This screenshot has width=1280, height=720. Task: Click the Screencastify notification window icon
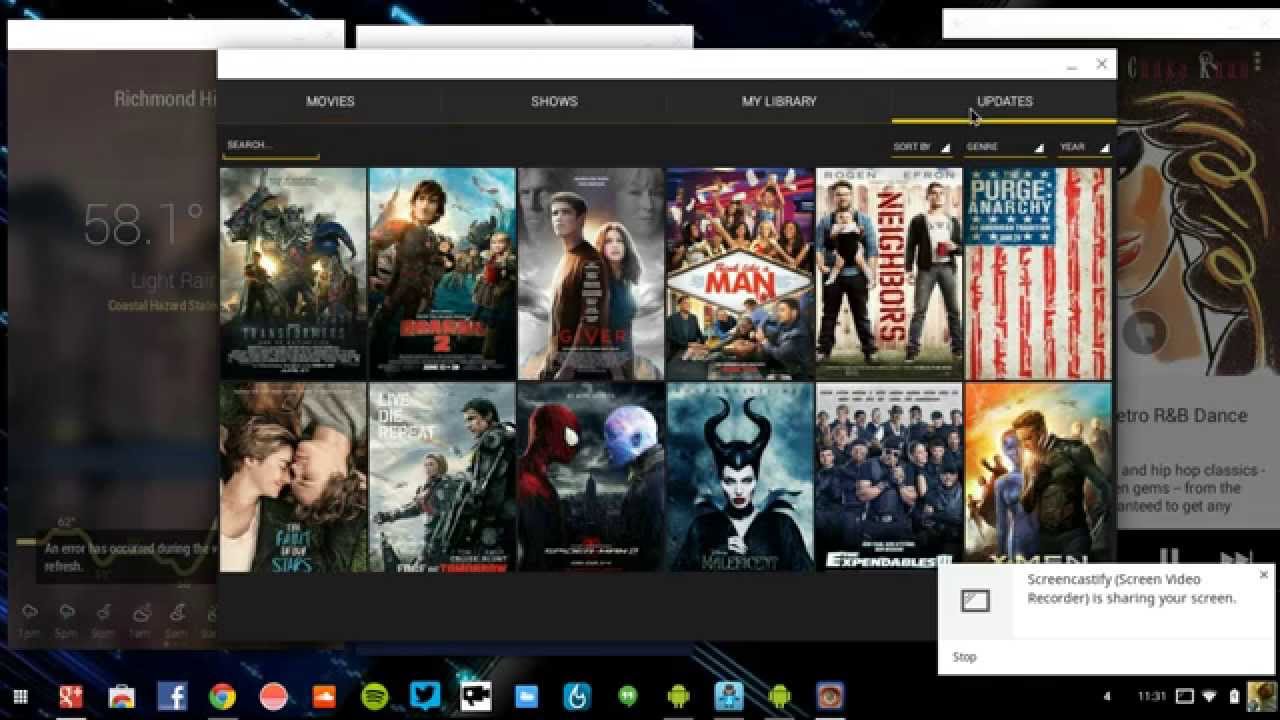[x=975, y=600]
